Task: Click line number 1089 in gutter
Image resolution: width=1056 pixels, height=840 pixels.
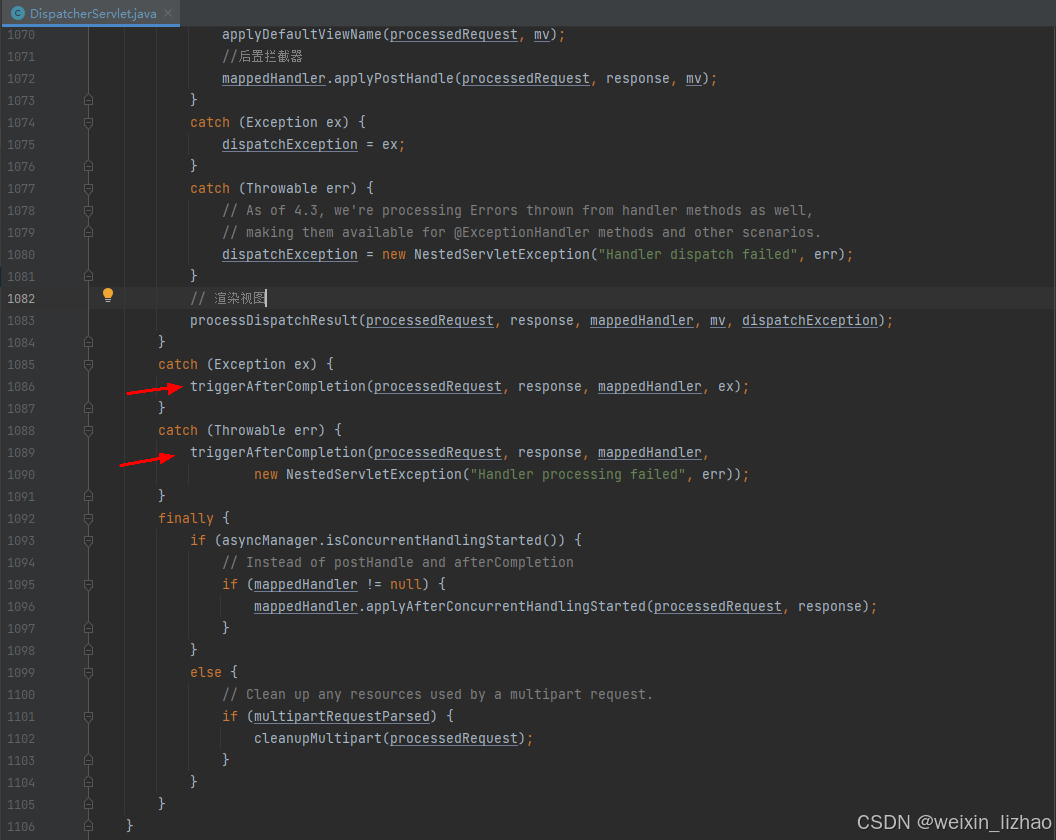Action: point(21,453)
